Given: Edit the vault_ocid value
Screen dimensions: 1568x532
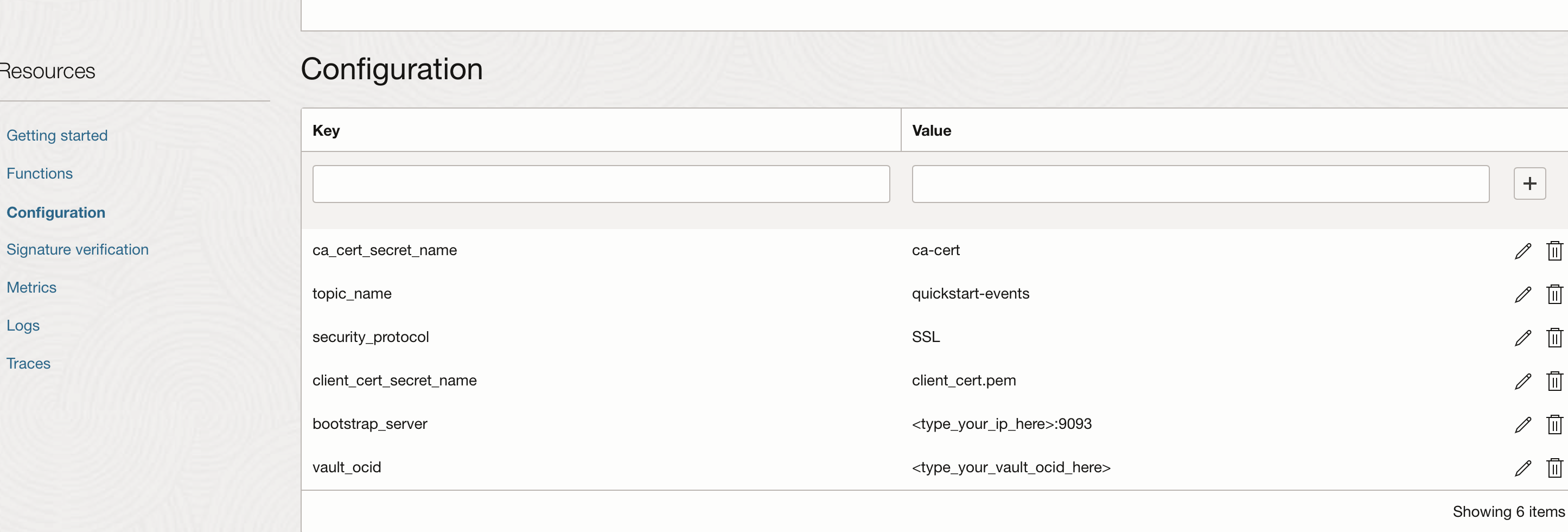Looking at the screenshot, I should (1522, 468).
